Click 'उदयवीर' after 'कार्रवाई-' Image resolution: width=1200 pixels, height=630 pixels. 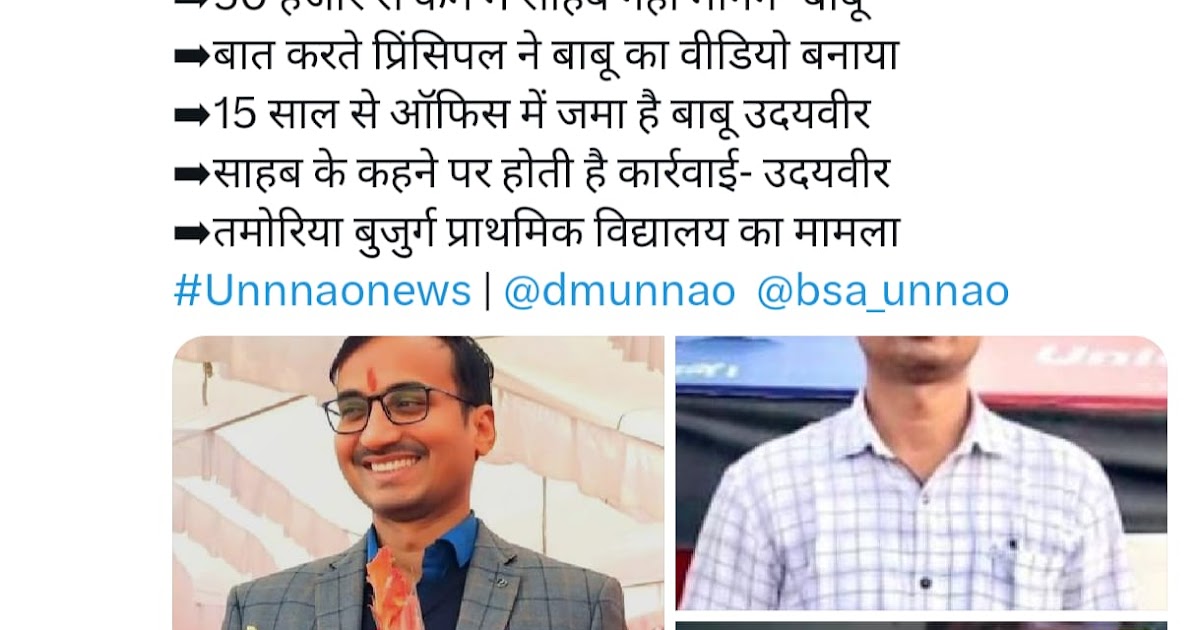click(x=826, y=173)
